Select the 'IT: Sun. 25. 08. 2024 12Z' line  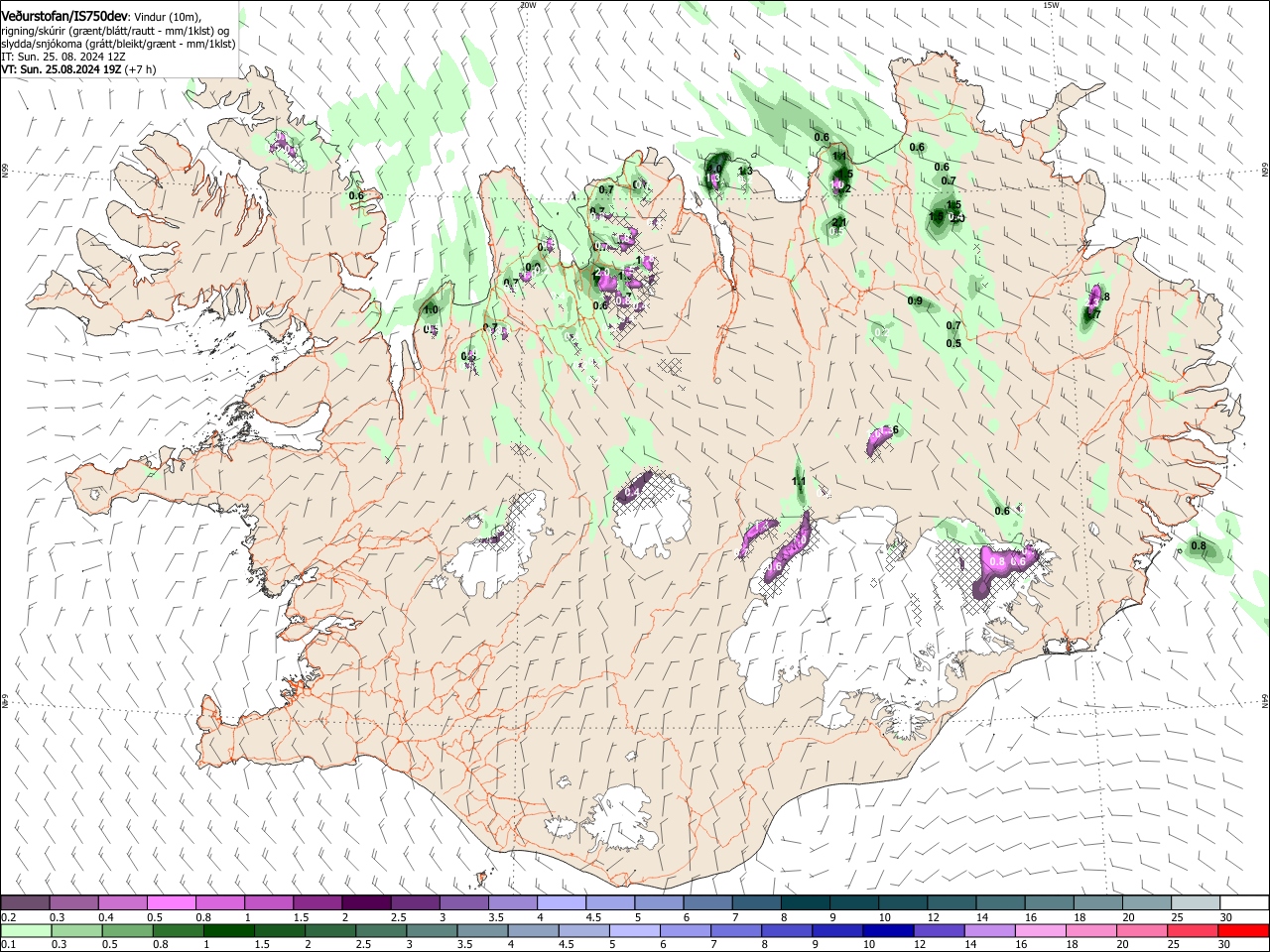coord(63,58)
